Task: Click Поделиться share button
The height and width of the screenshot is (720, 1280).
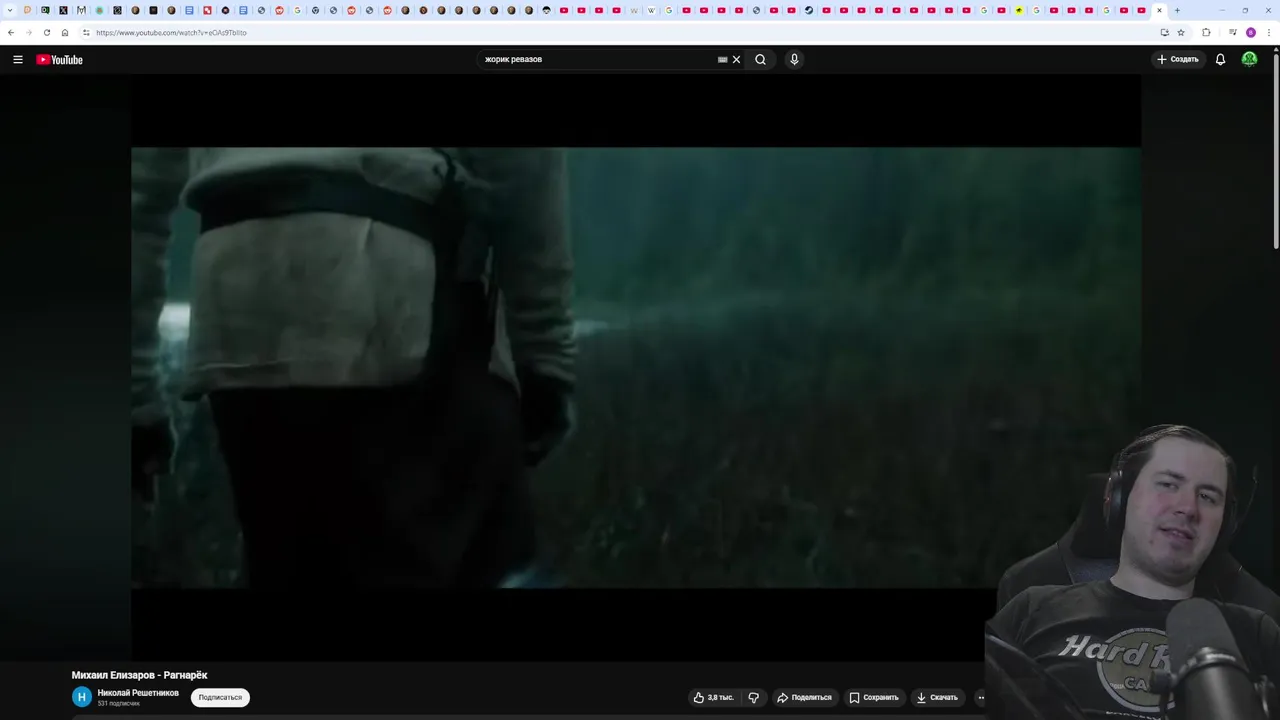Action: pyautogui.click(x=804, y=697)
